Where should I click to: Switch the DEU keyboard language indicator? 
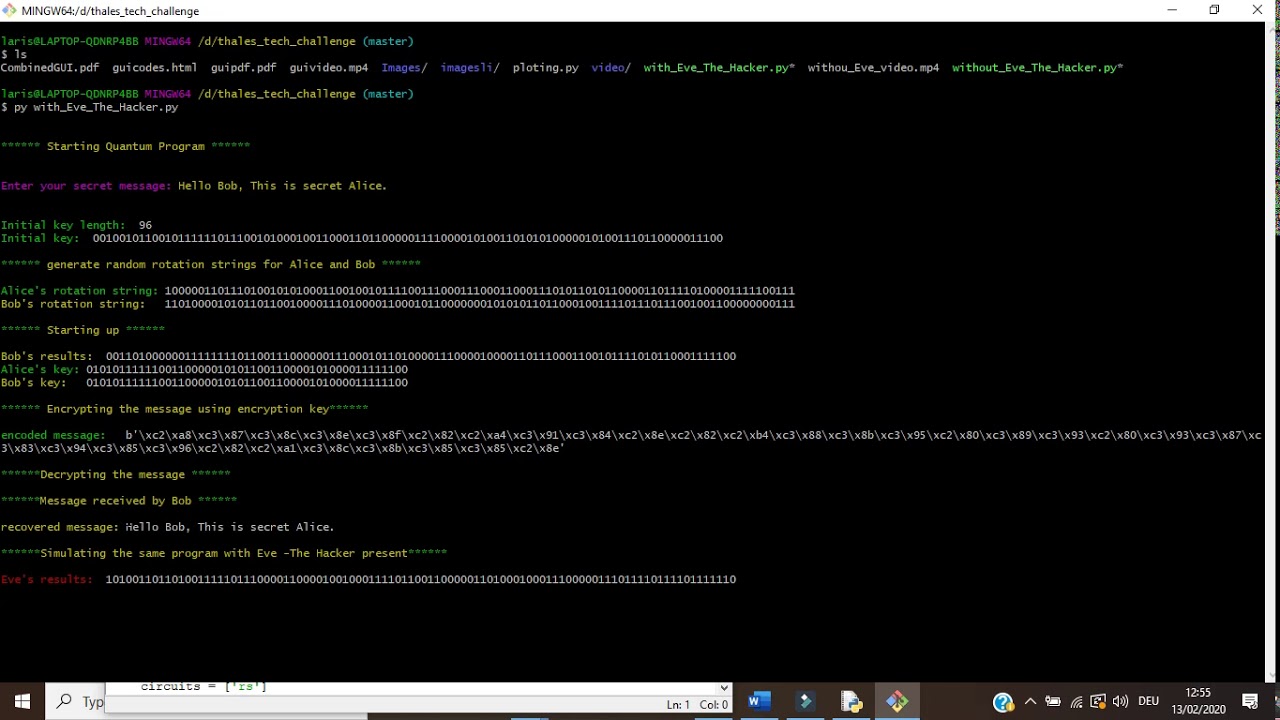coord(1148,702)
